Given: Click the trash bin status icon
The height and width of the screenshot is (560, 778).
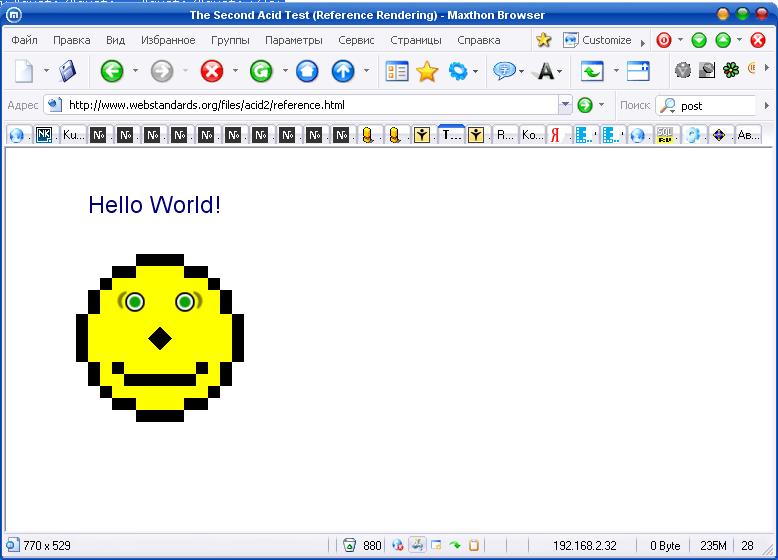Looking at the screenshot, I should pos(350,545).
